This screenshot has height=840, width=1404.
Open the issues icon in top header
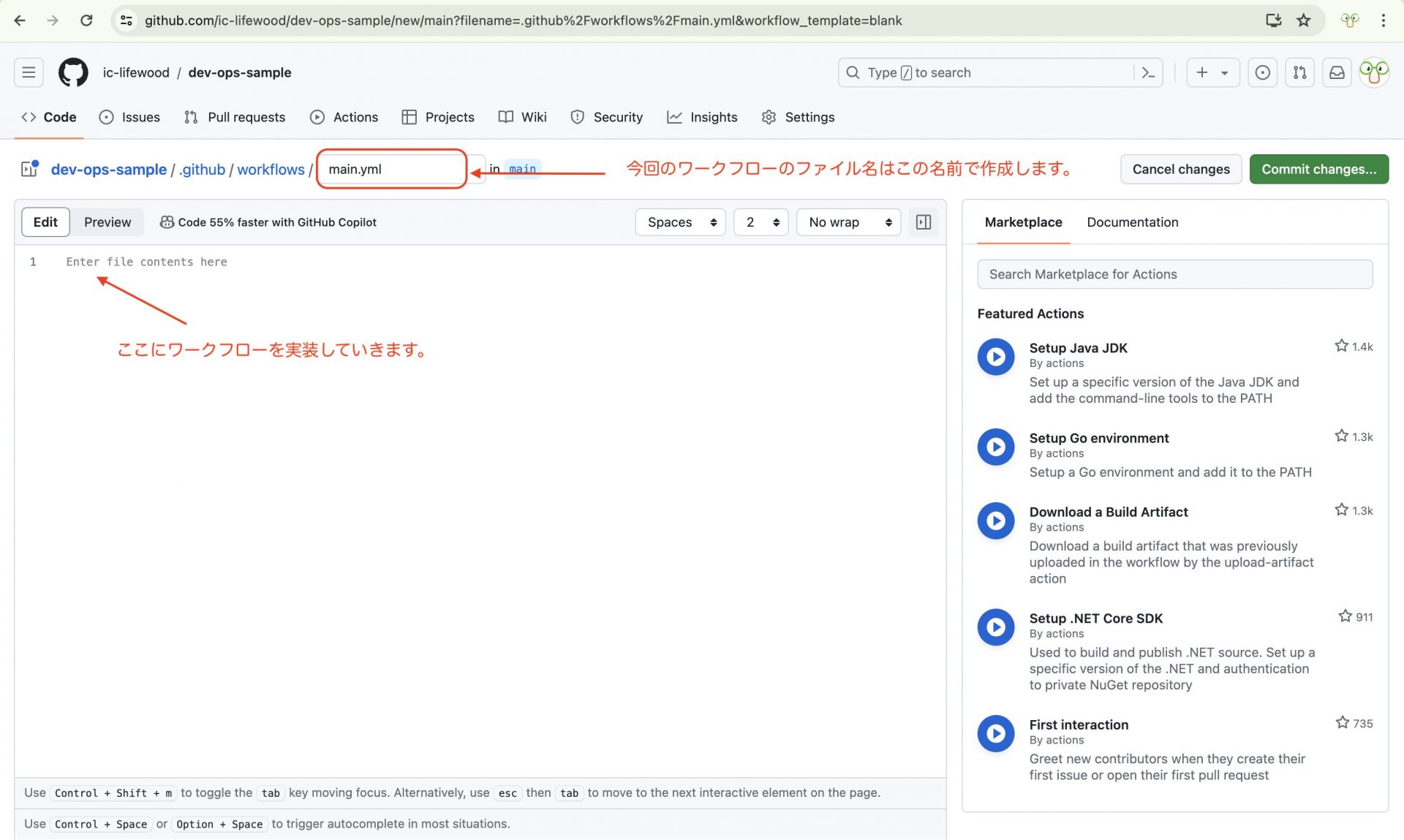pos(1262,72)
